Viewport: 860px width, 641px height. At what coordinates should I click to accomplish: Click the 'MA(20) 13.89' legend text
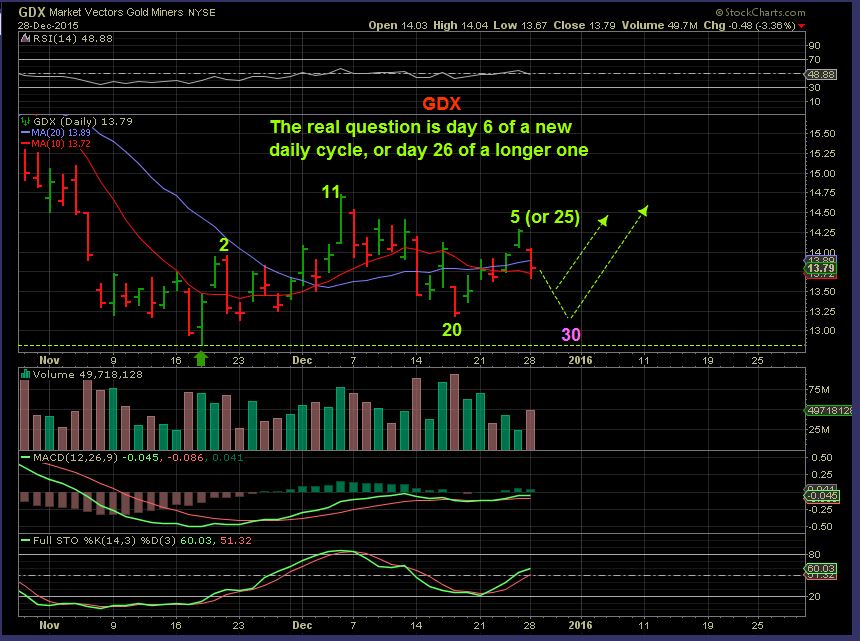pyautogui.click(x=61, y=133)
